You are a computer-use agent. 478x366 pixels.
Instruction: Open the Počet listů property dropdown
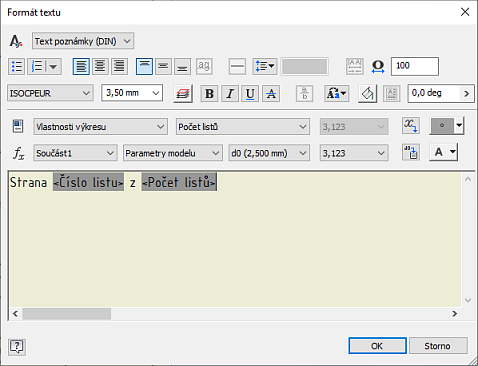click(243, 127)
